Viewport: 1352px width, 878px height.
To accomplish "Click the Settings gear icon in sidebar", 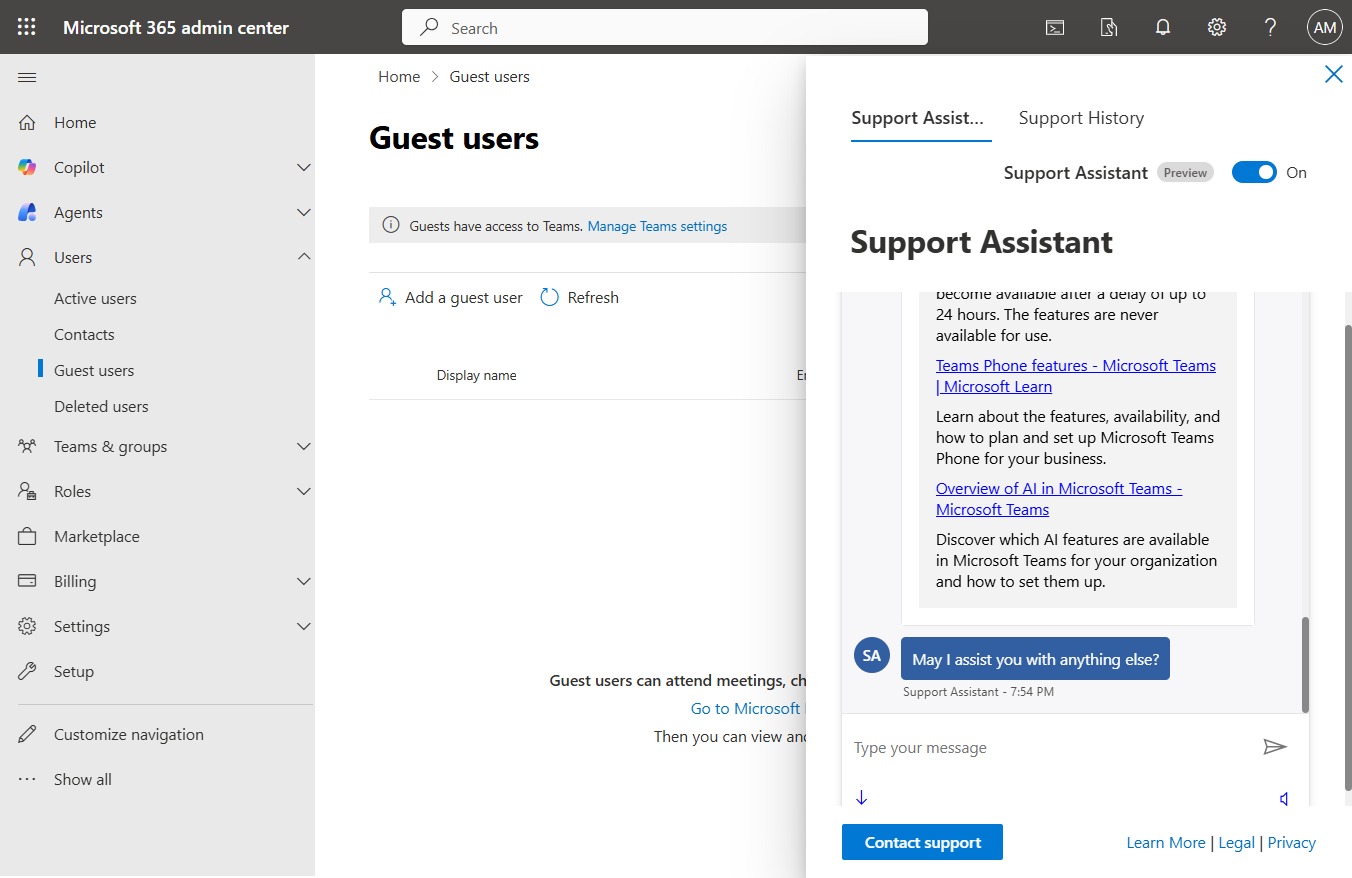I will point(27,626).
